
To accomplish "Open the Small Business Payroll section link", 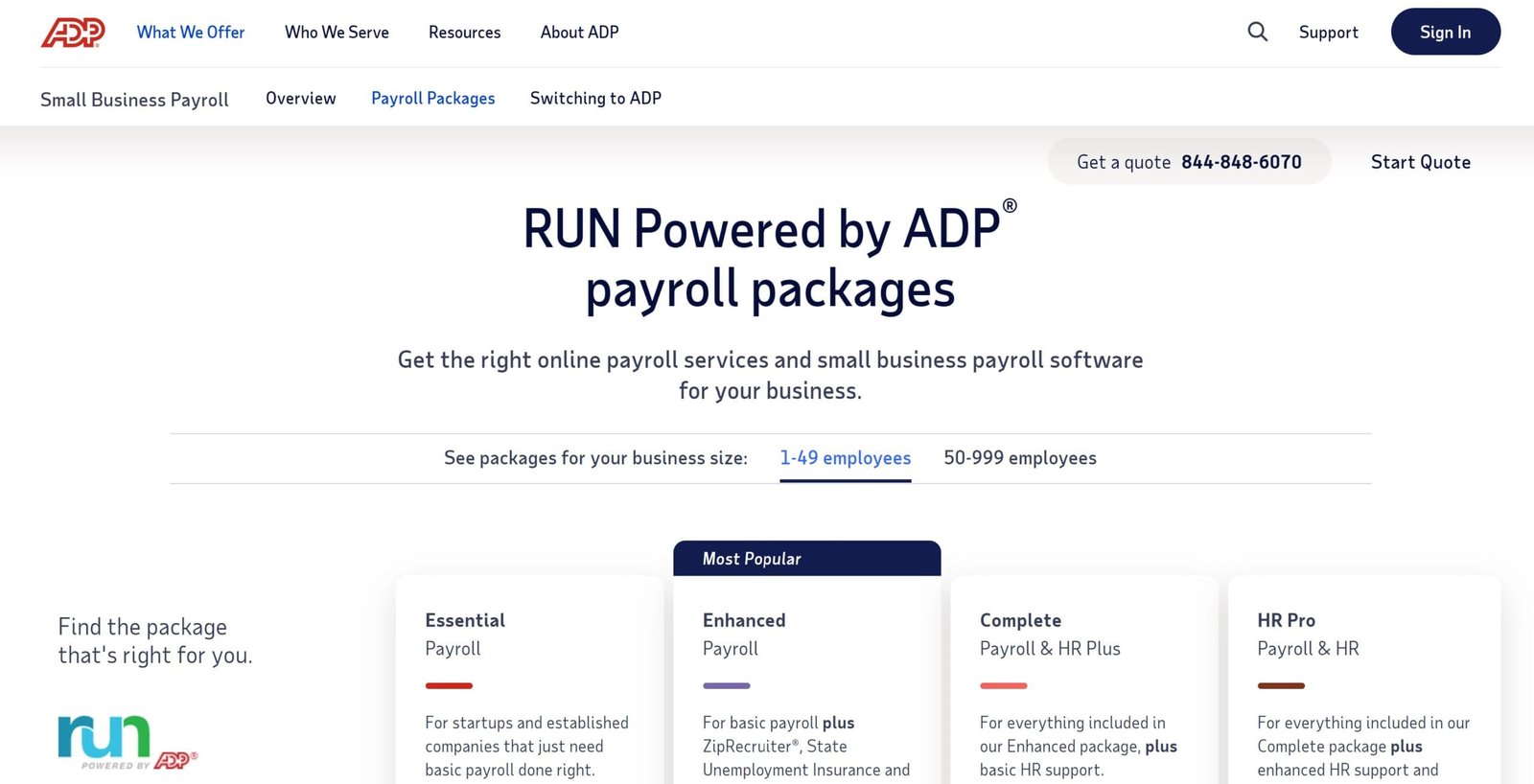I will click(134, 100).
